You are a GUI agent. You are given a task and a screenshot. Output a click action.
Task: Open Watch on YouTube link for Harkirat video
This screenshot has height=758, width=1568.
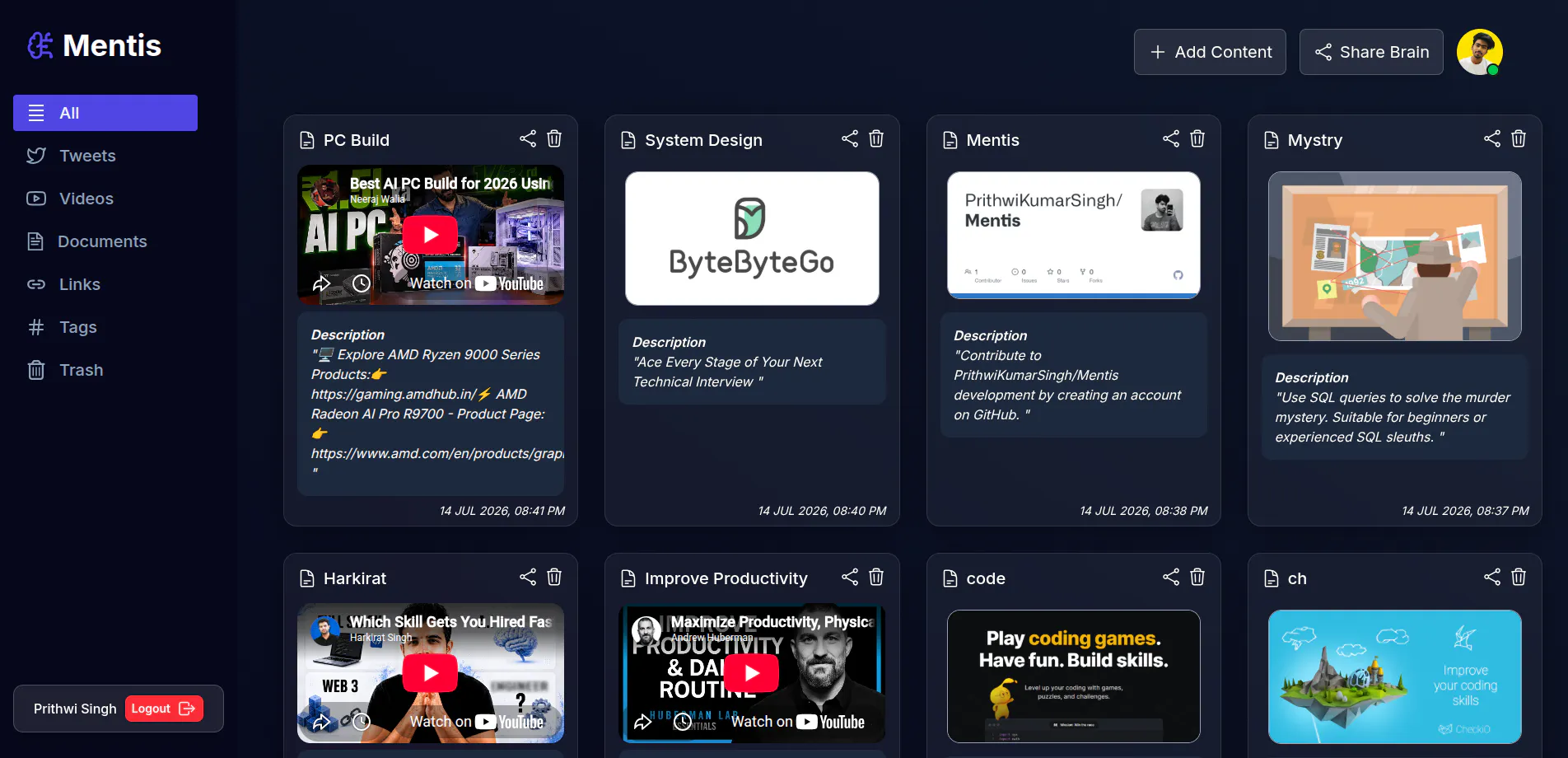click(x=477, y=722)
